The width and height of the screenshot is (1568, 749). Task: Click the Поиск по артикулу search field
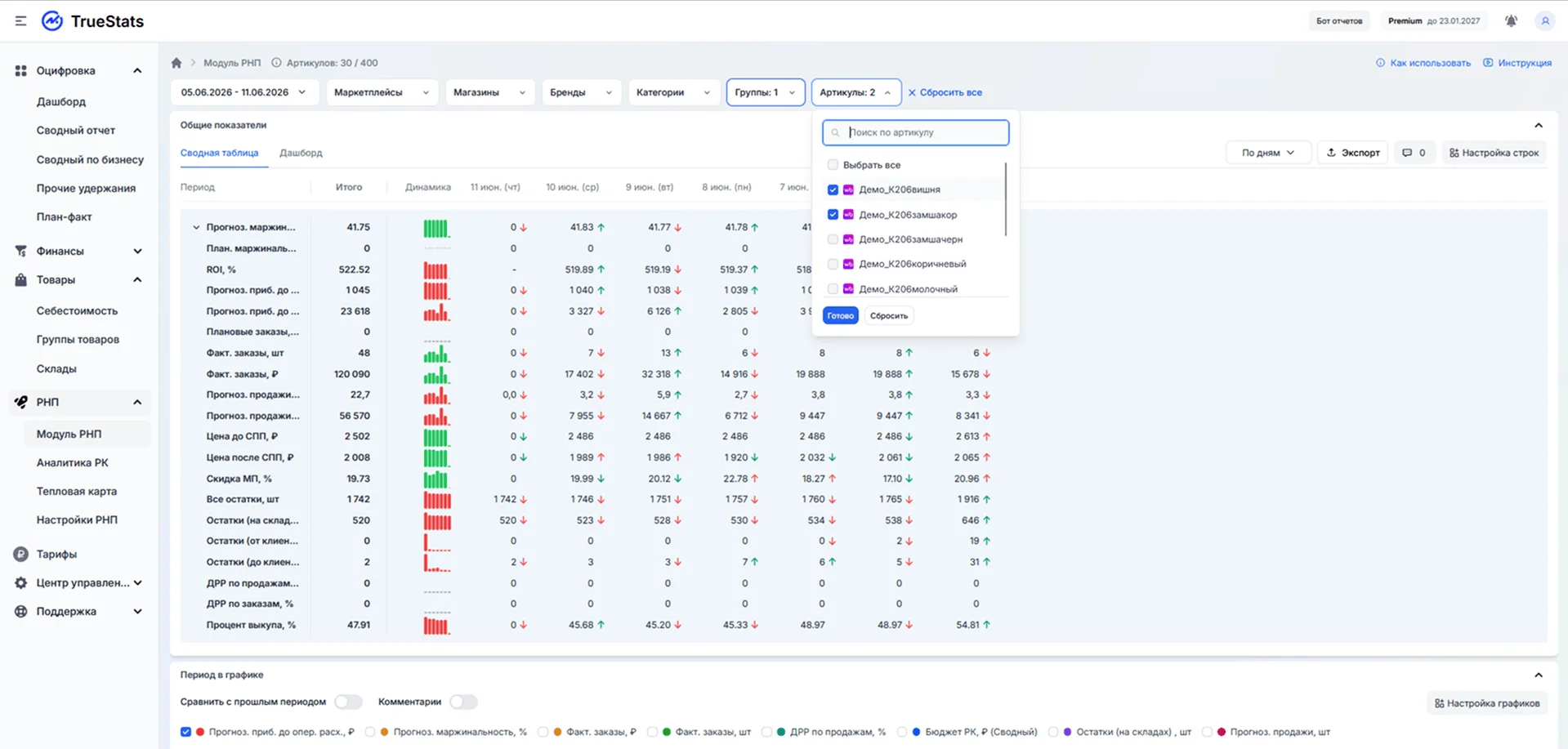click(x=915, y=132)
